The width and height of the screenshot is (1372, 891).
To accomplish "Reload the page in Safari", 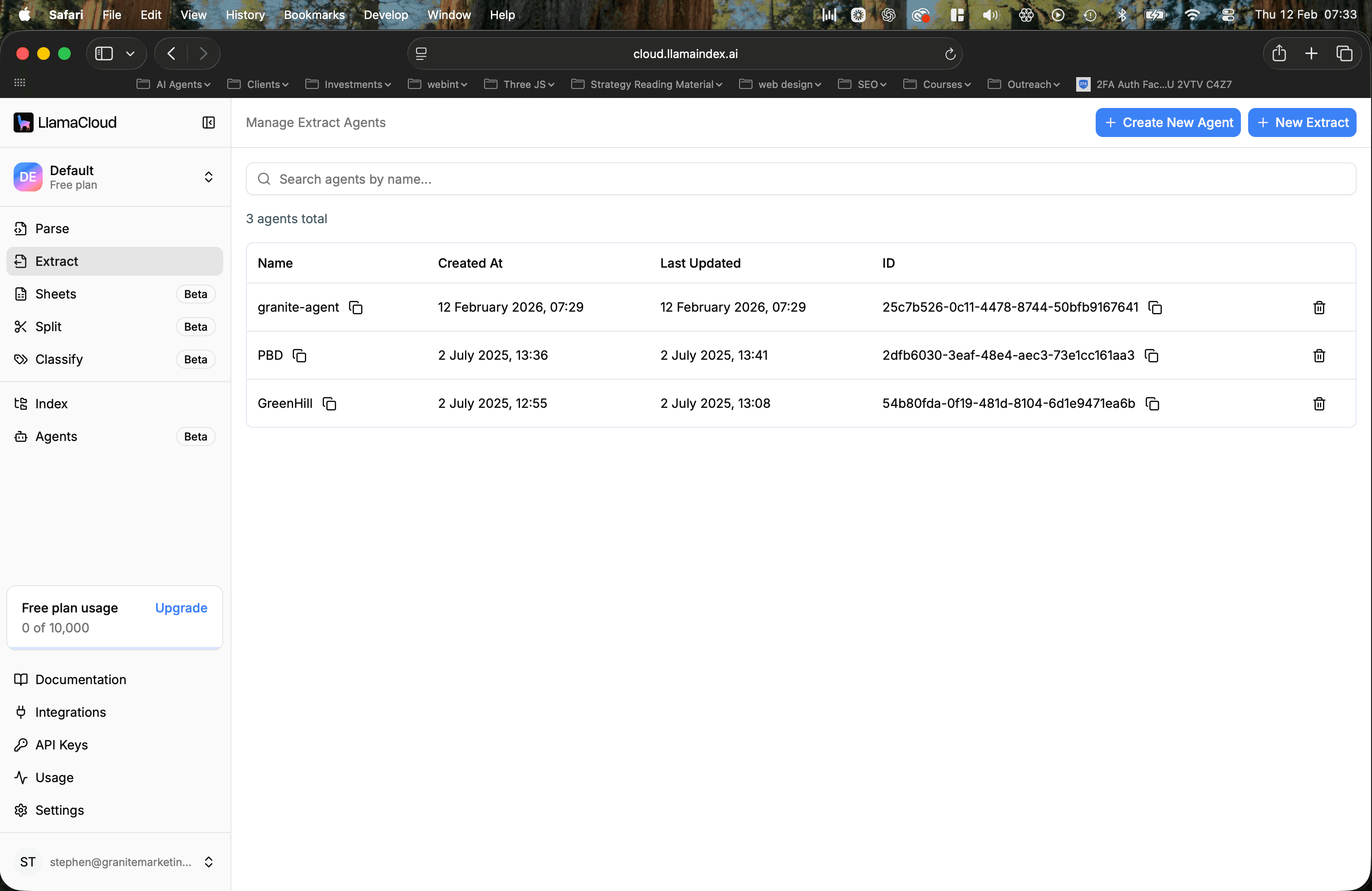I will click(x=950, y=54).
